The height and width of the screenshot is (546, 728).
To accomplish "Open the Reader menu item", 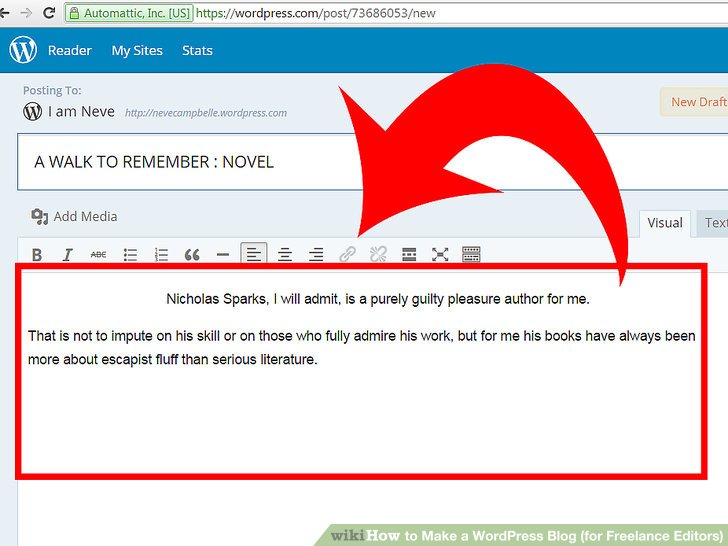I will [69, 50].
